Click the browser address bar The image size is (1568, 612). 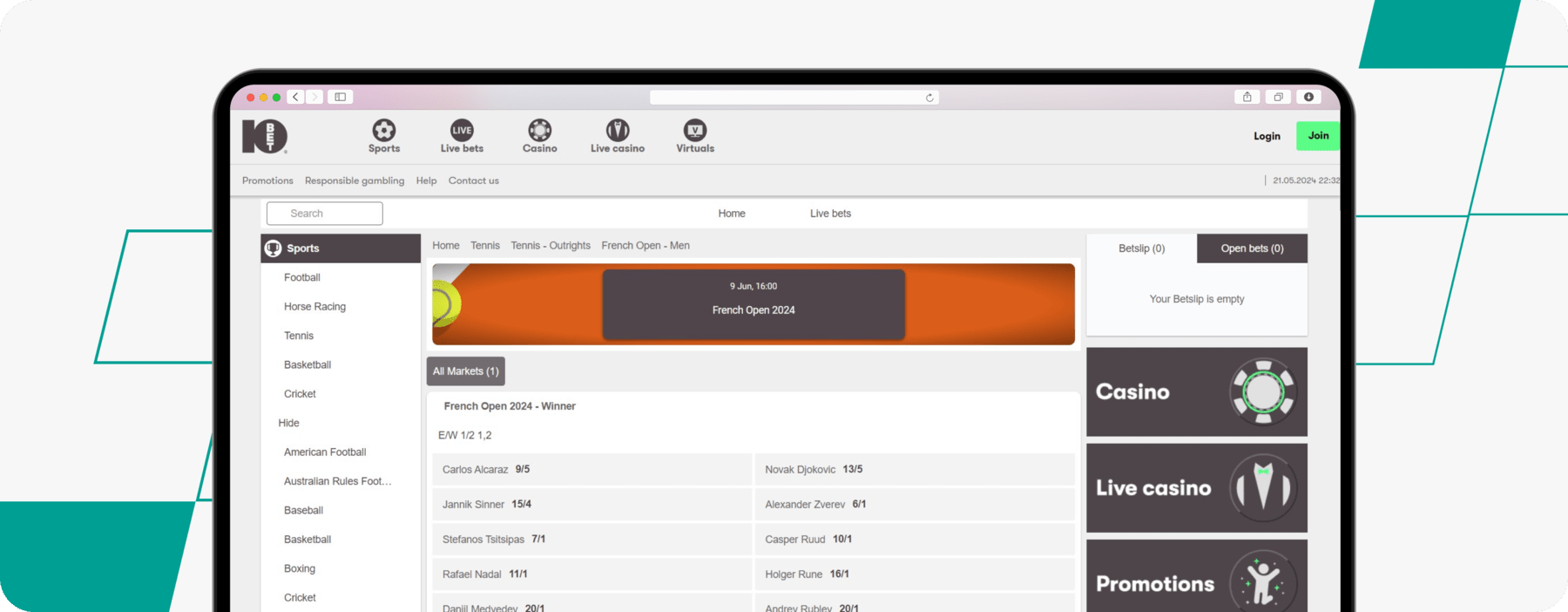[x=794, y=98]
